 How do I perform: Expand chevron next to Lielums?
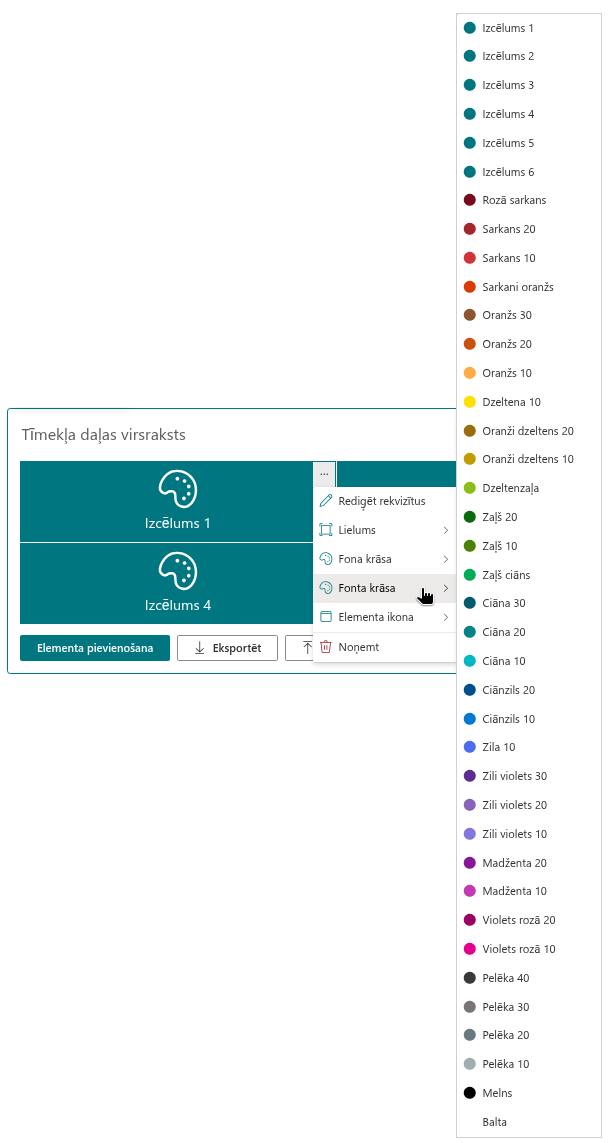(446, 530)
